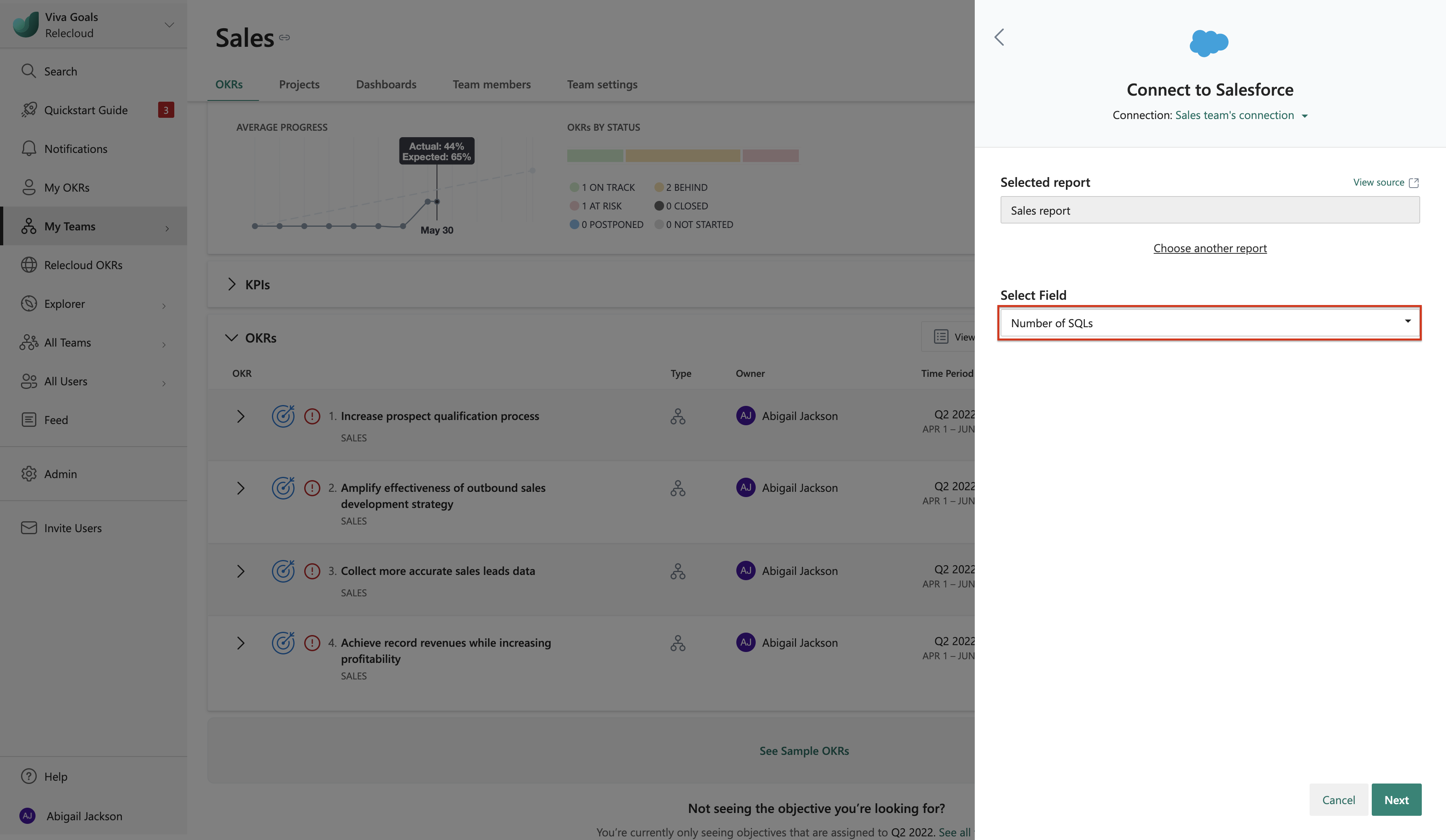The image size is (1446, 840).
Task: Collapse the OKRs section
Action: [x=231, y=338]
